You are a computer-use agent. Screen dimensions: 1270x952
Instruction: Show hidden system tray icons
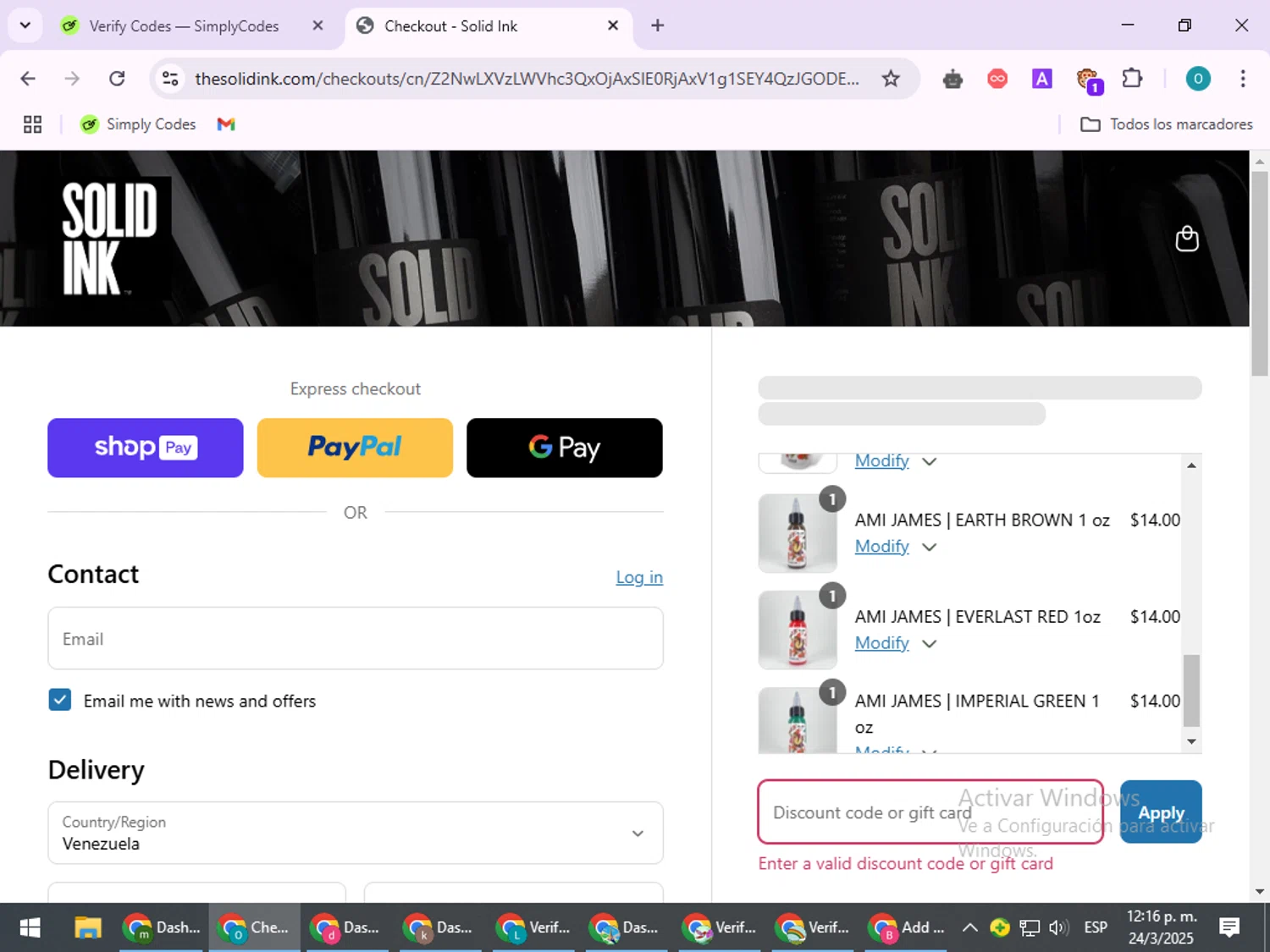970,927
